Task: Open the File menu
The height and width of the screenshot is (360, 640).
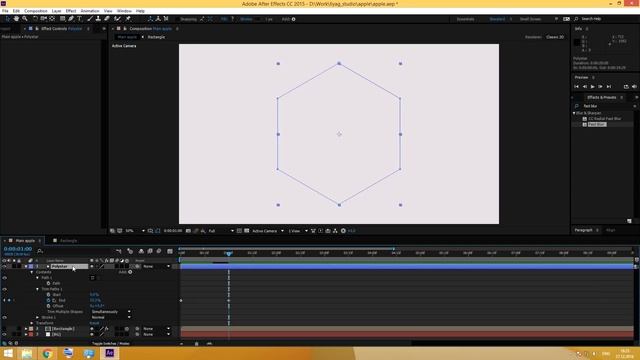Action: (5, 11)
